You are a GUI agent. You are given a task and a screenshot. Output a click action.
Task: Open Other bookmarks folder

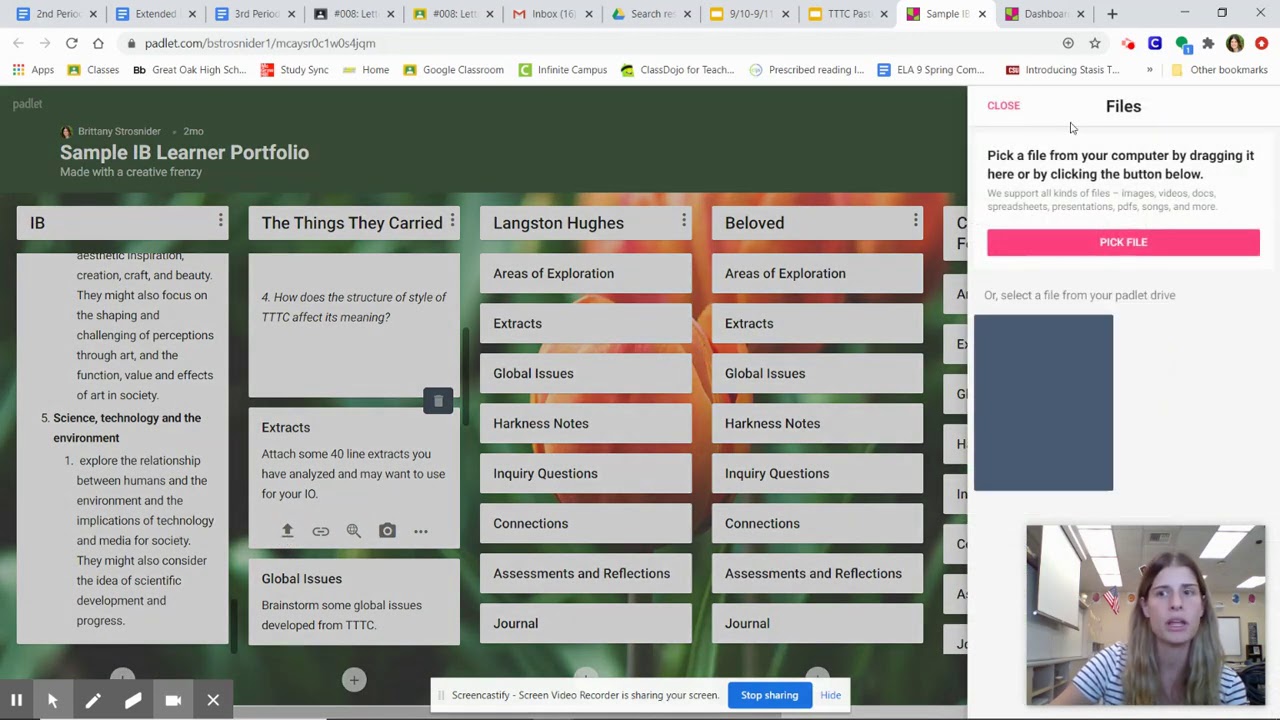point(1218,70)
